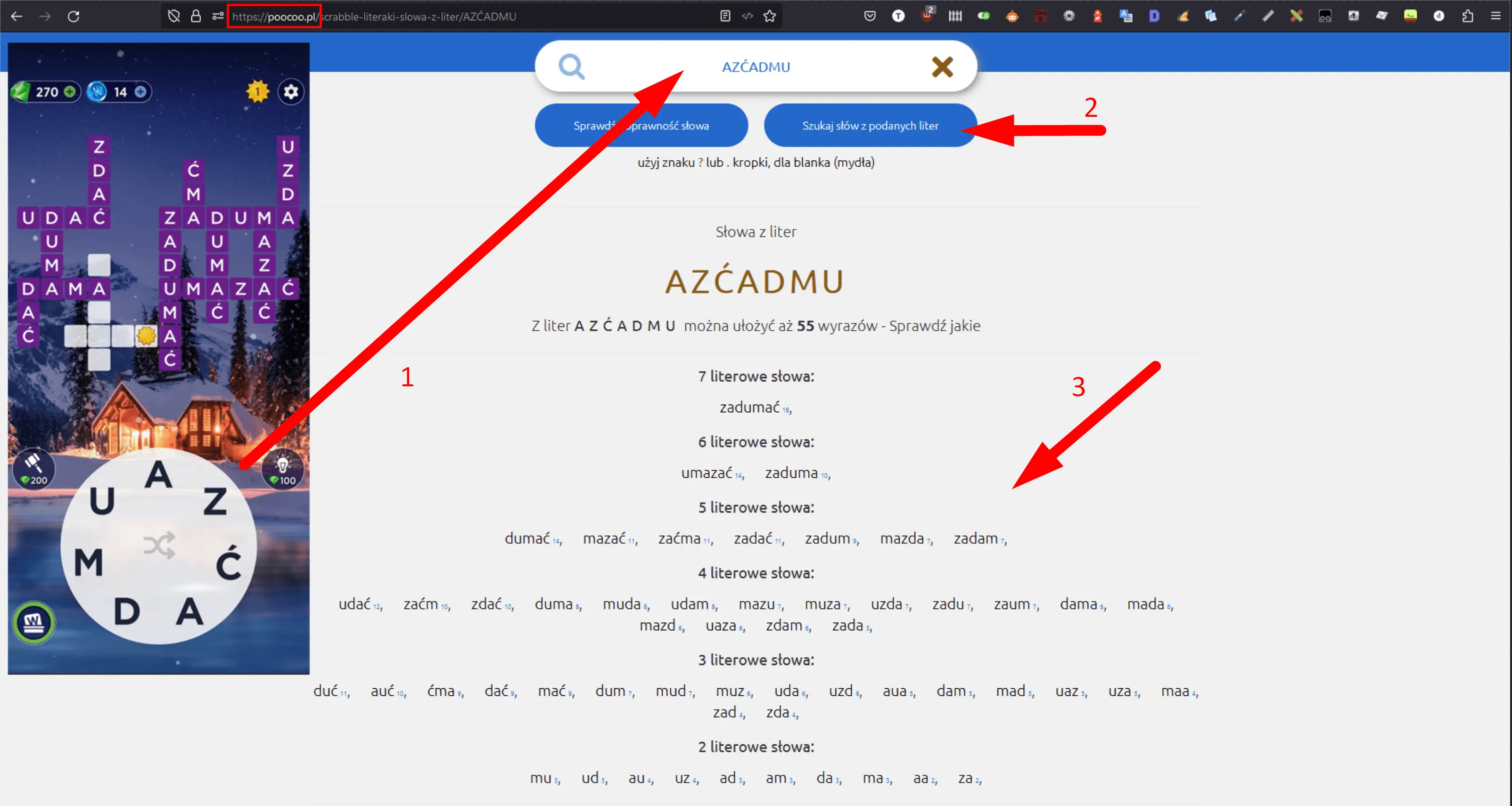Open the browser hamburger menu
The image size is (1512, 806).
point(1496,16)
